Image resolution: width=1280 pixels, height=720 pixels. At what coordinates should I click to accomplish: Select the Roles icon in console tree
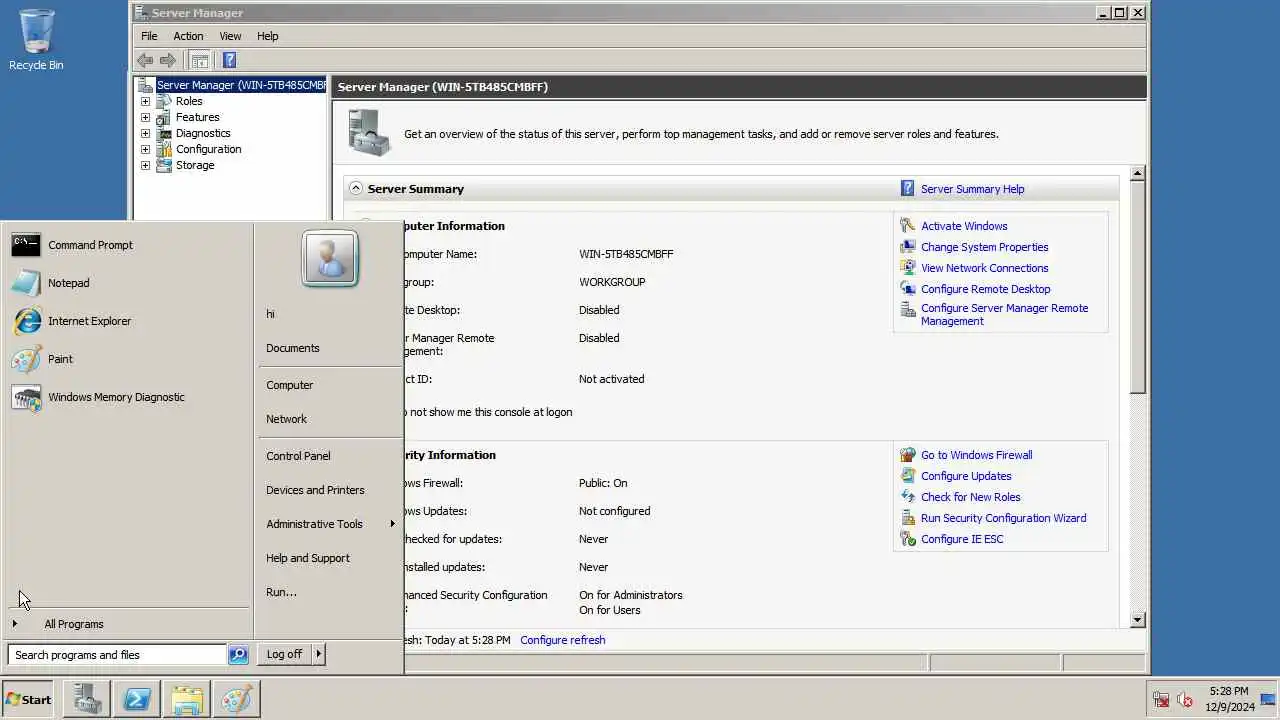point(164,101)
